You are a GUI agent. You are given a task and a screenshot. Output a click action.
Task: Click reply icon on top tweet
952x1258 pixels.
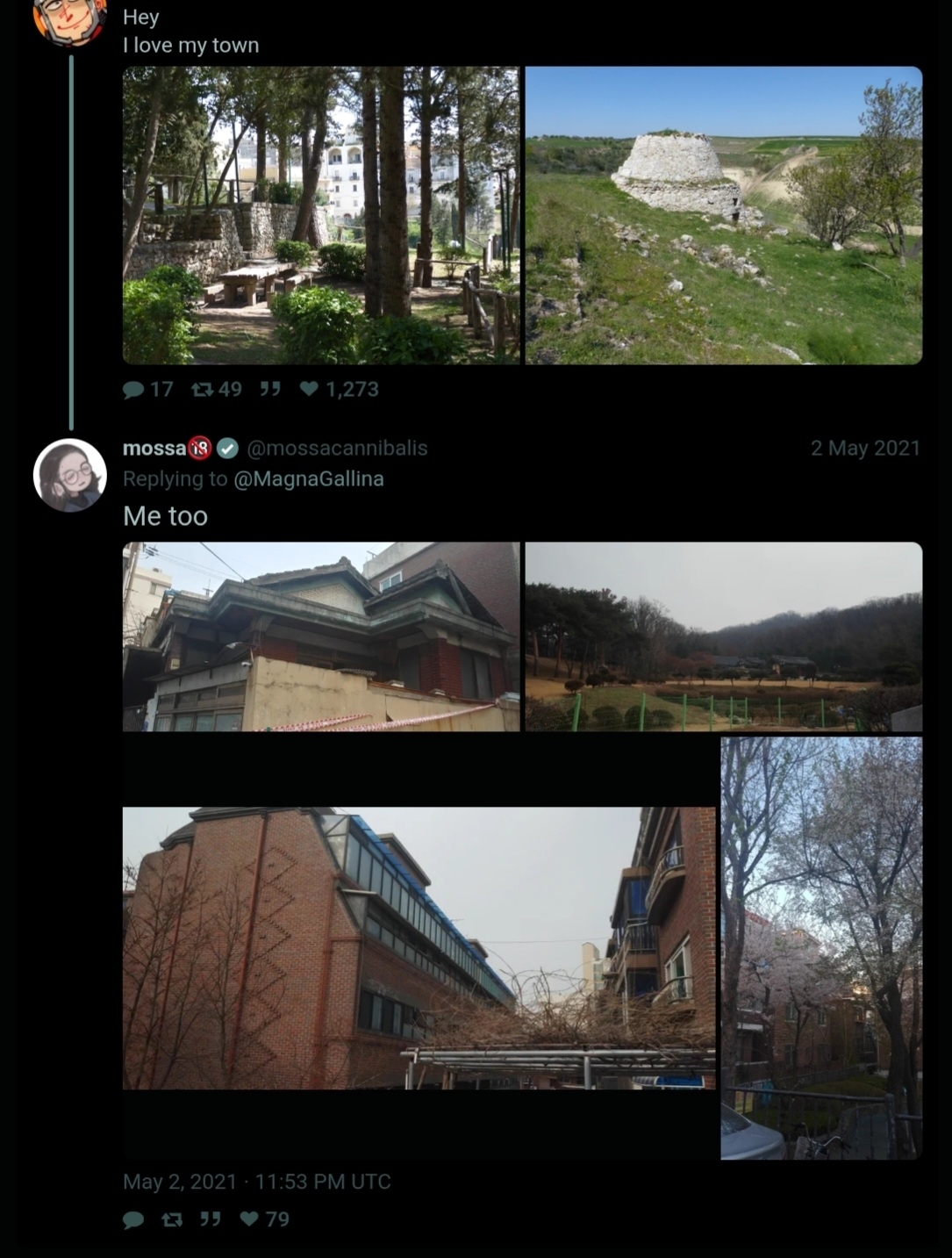click(x=133, y=389)
